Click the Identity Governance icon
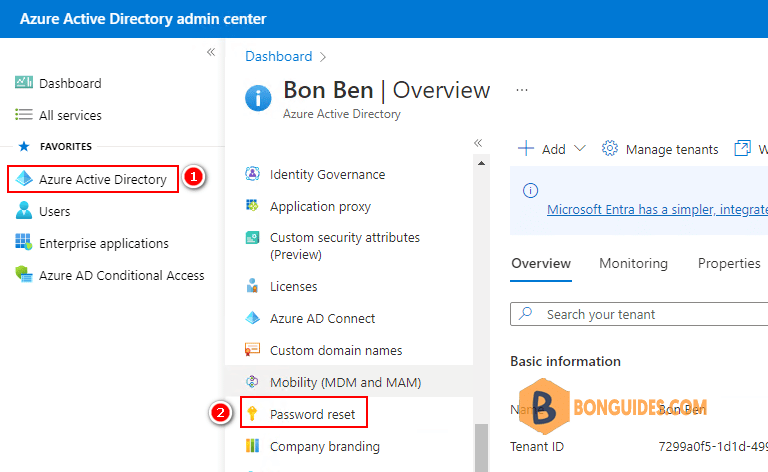 pyautogui.click(x=252, y=174)
